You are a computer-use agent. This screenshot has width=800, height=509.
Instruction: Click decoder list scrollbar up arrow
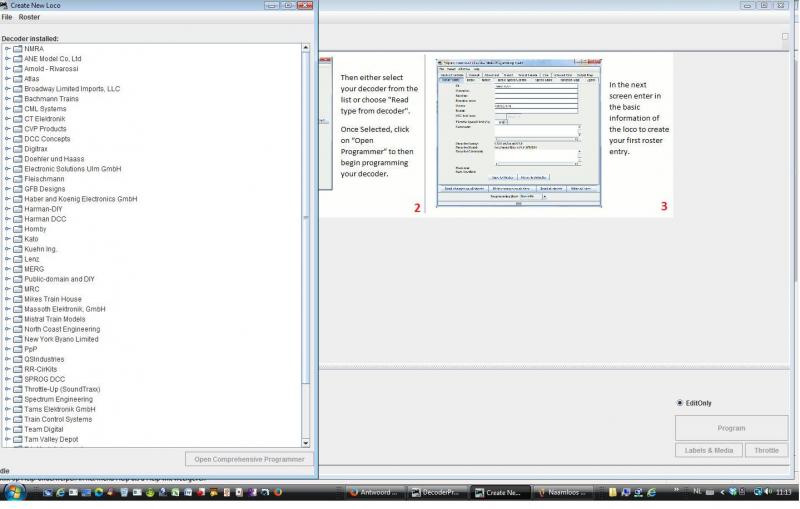[306, 48]
